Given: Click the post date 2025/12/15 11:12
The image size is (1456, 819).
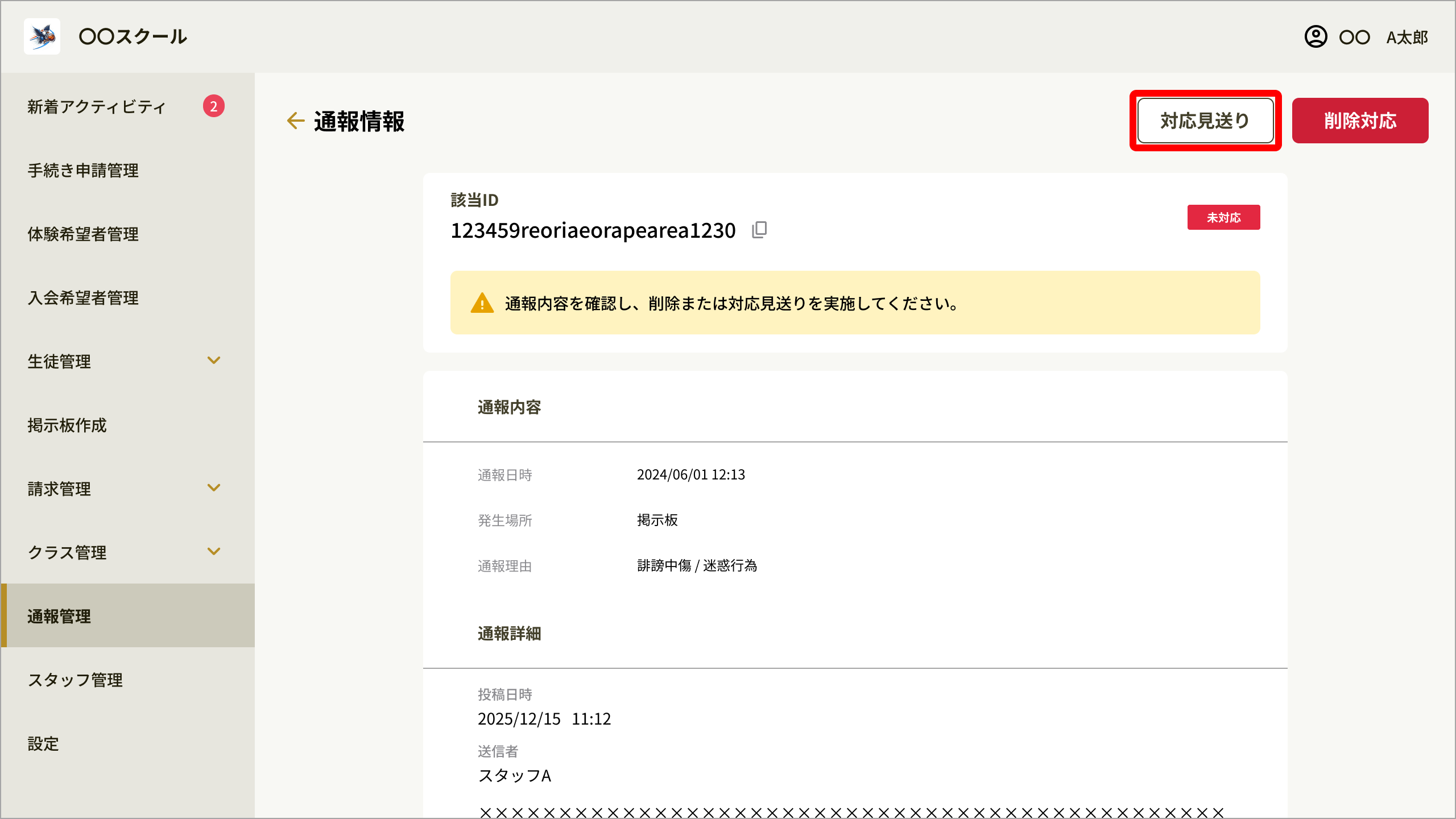Looking at the screenshot, I should pyautogui.click(x=544, y=719).
